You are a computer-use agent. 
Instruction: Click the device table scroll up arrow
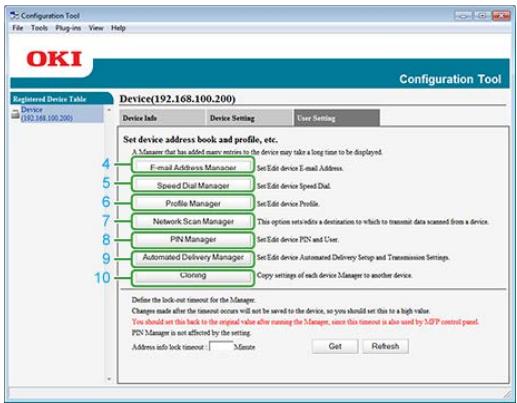(x=109, y=110)
